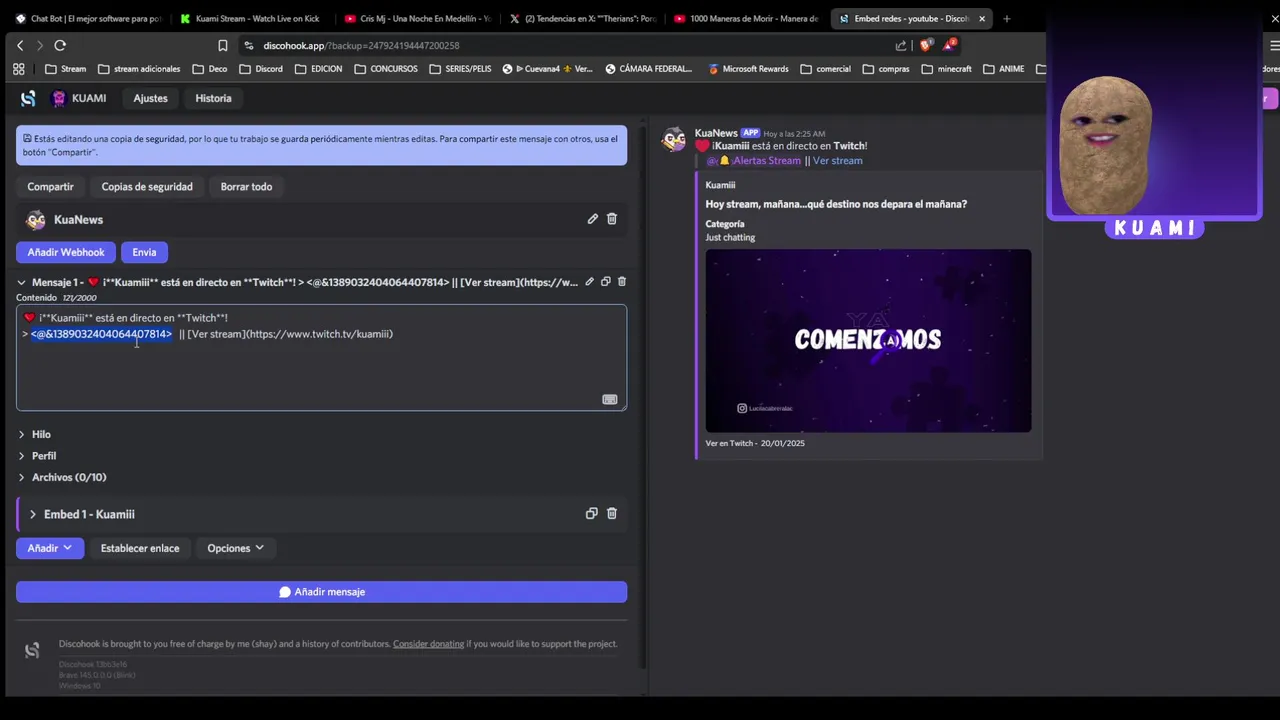Go back with the browser back arrow

point(20,45)
